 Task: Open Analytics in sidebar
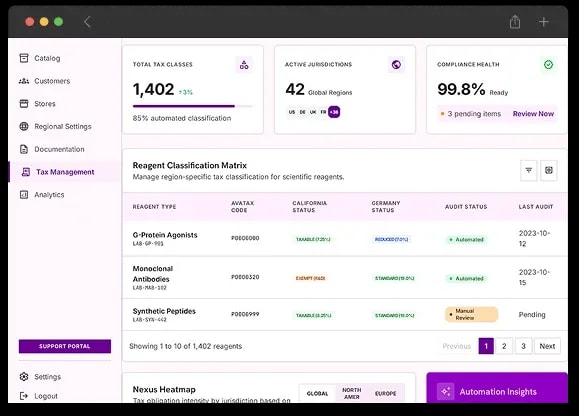pyautogui.click(x=49, y=195)
